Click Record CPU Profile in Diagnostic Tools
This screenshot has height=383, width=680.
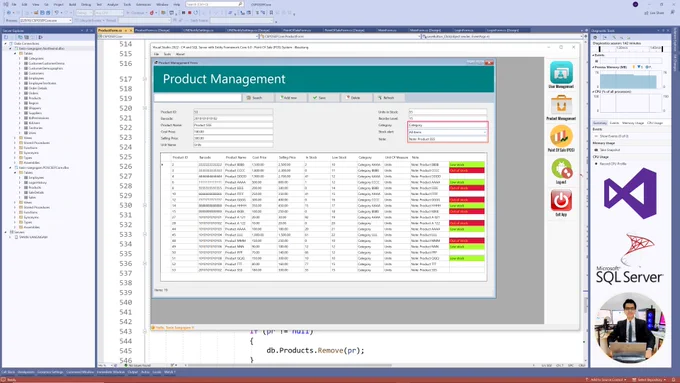[613, 164]
